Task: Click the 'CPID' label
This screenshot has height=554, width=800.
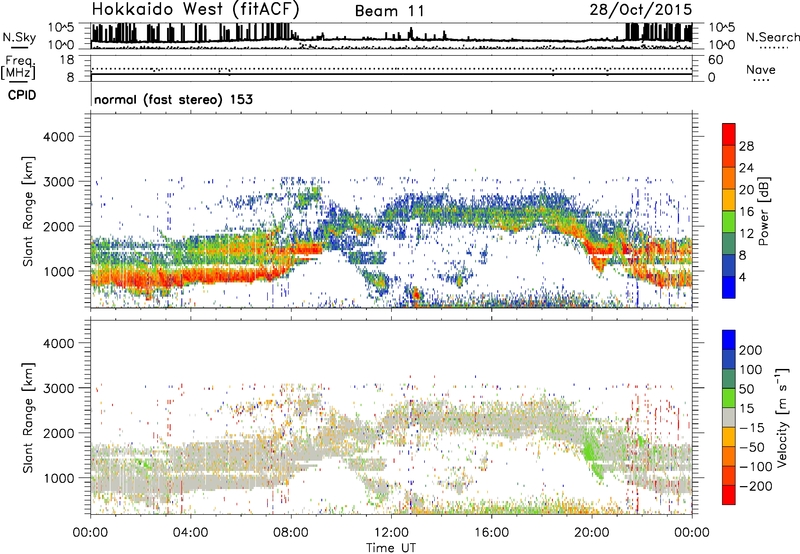Action: [22, 95]
